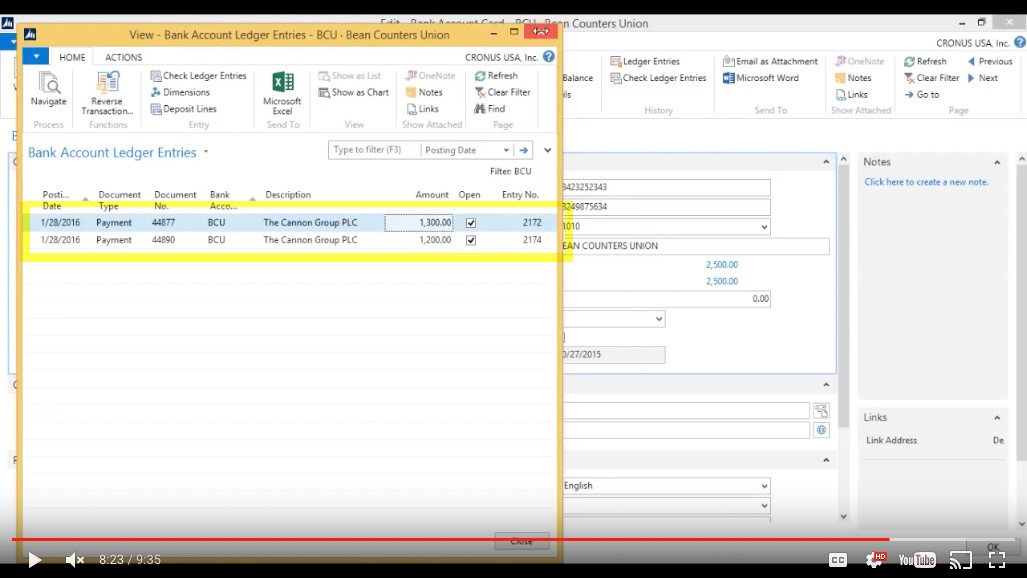The height and width of the screenshot is (578, 1027).
Task: Refresh the Ledger Entries list
Action: click(x=496, y=75)
